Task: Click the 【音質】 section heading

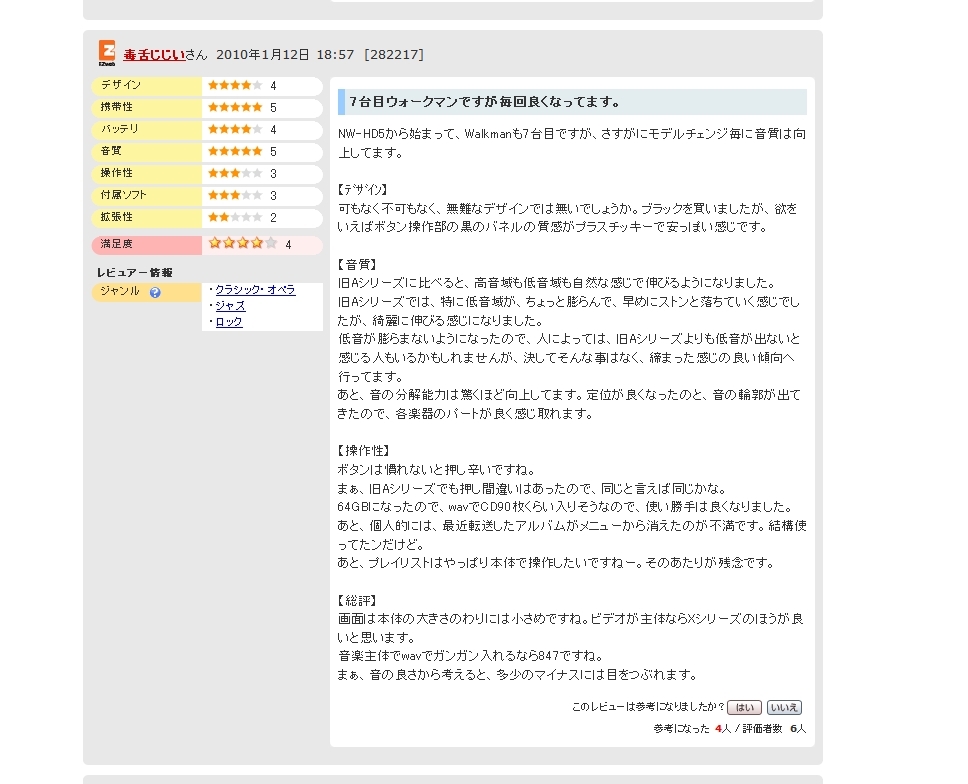Action: 357,265
